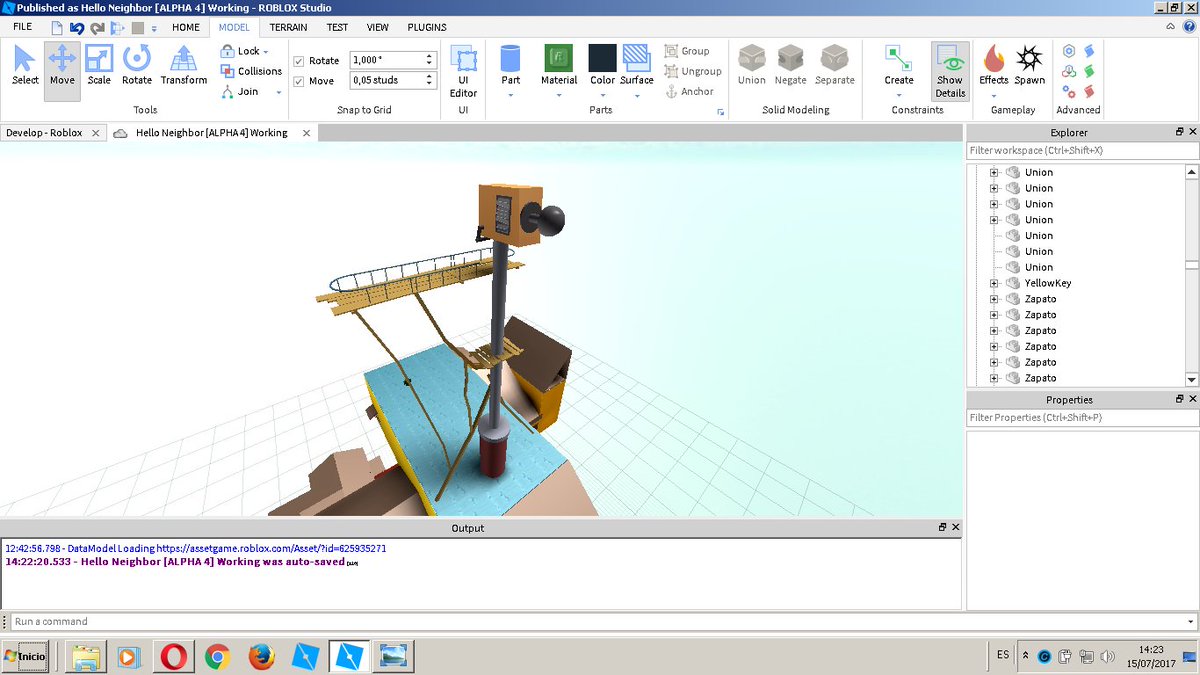Open the Effects dropdown arrow

[993, 95]
